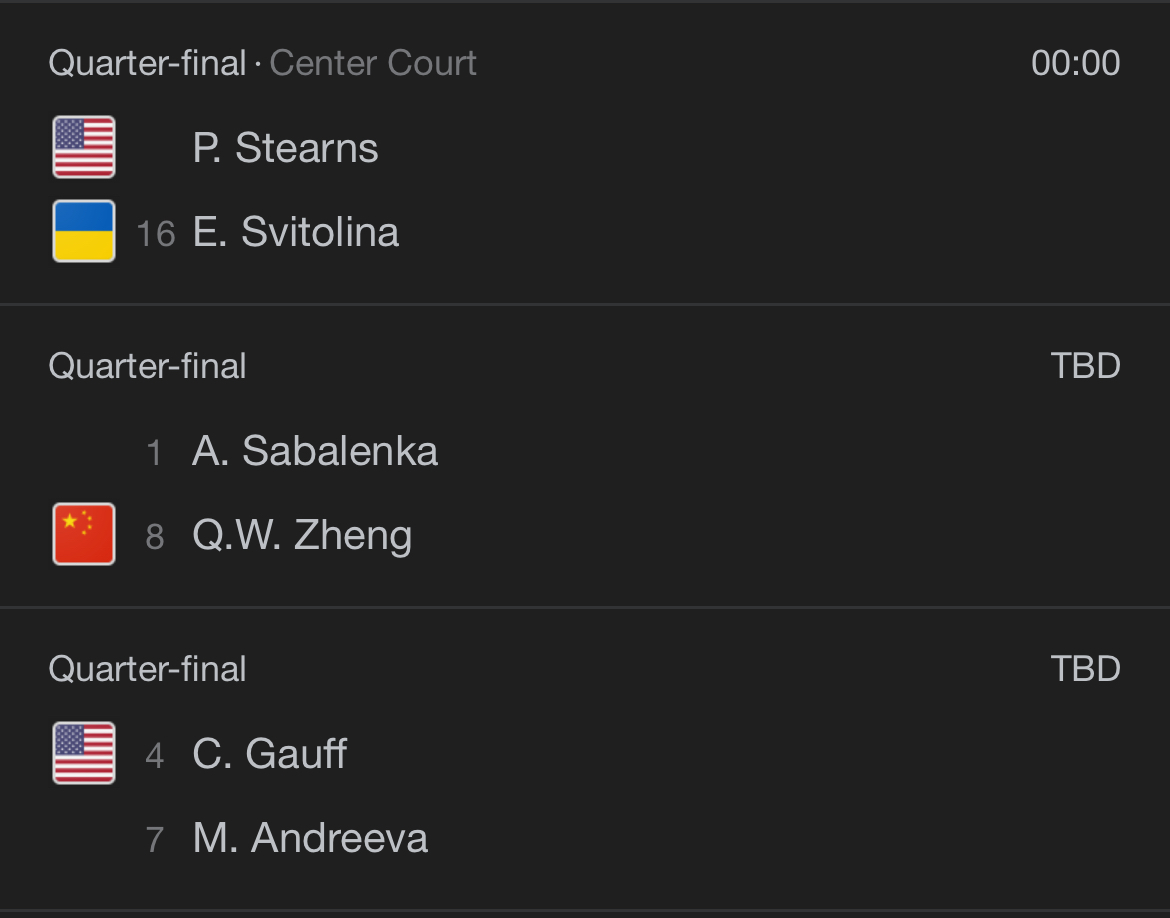Click the US flag beside C. Gauff
The width and height of the screenshot is (1170, 918).
[84, 752]
